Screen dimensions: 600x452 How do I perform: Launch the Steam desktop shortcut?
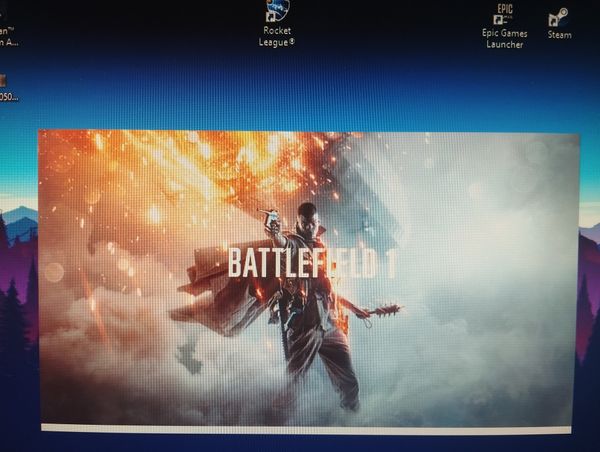coord(559,24)
